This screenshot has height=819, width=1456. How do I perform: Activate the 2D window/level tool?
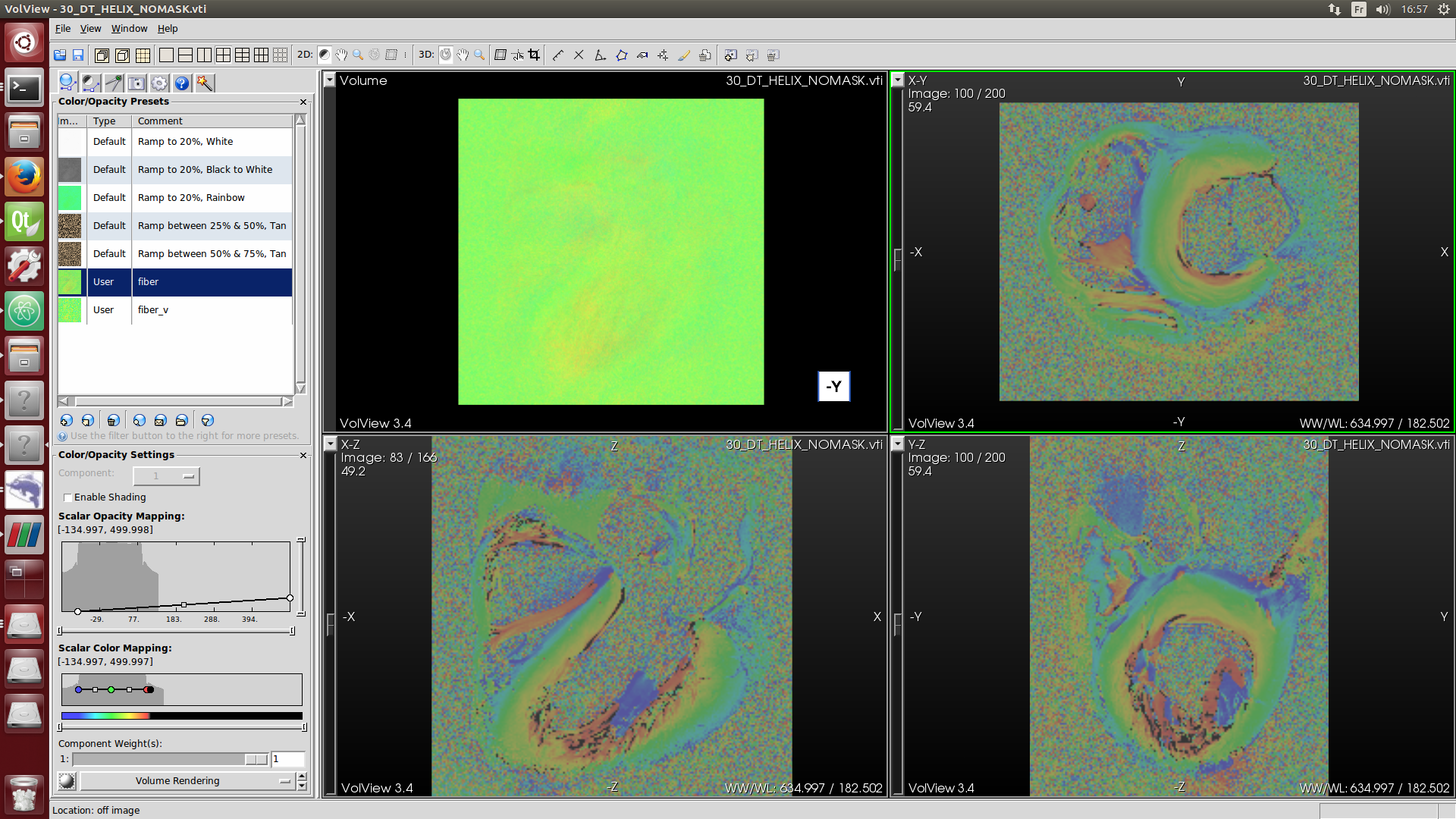[325, 55]
